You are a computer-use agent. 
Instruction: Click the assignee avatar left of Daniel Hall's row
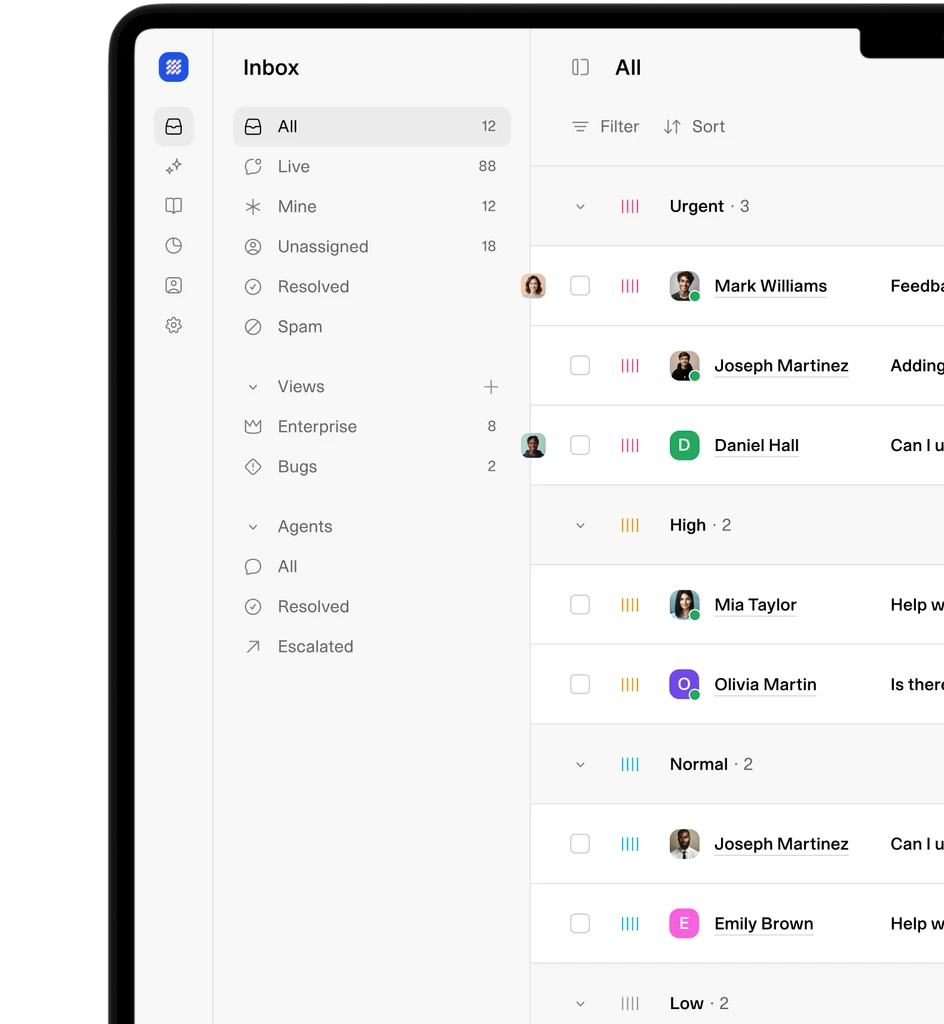533,445
